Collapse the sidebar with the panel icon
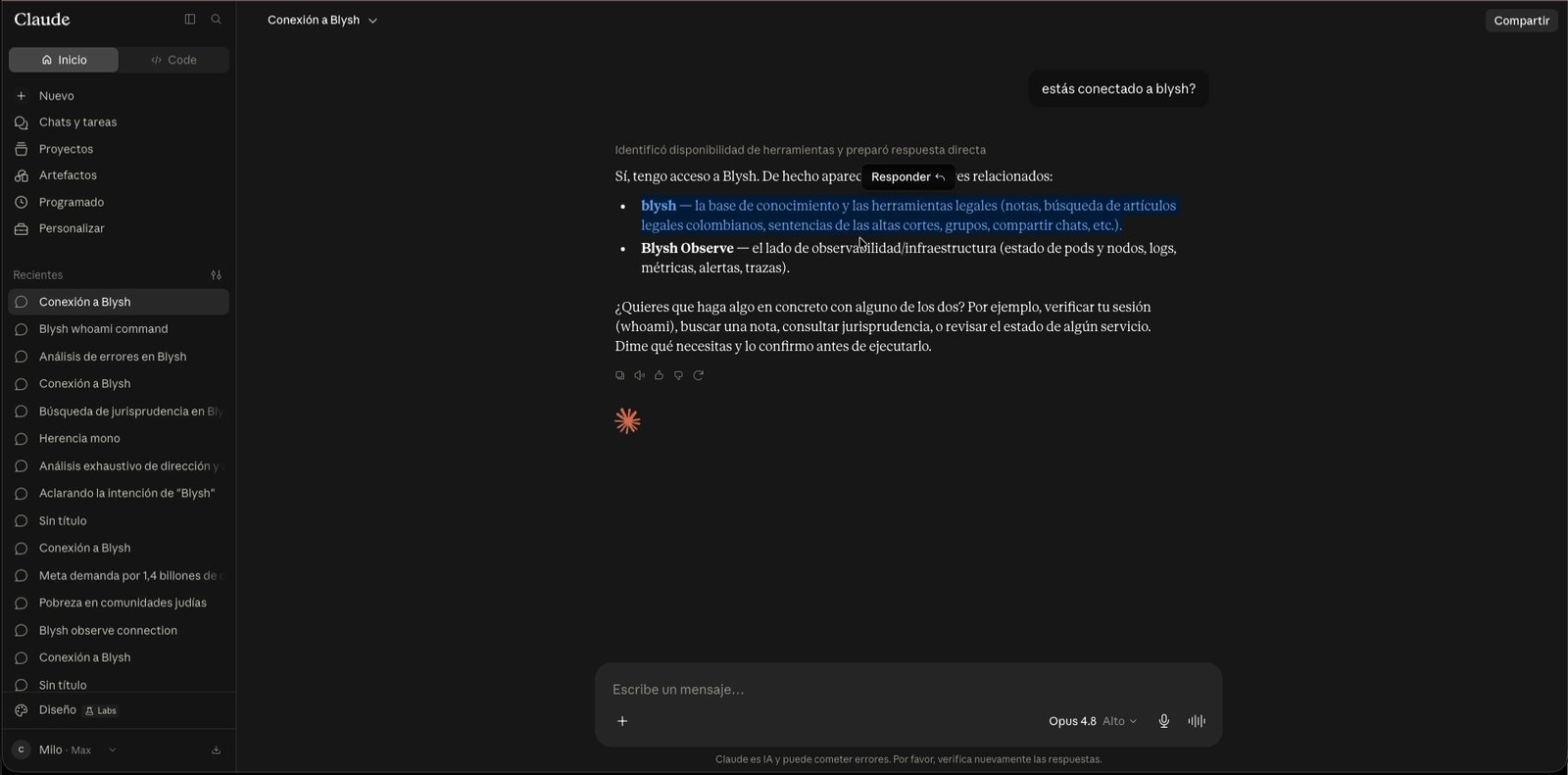 190,20
